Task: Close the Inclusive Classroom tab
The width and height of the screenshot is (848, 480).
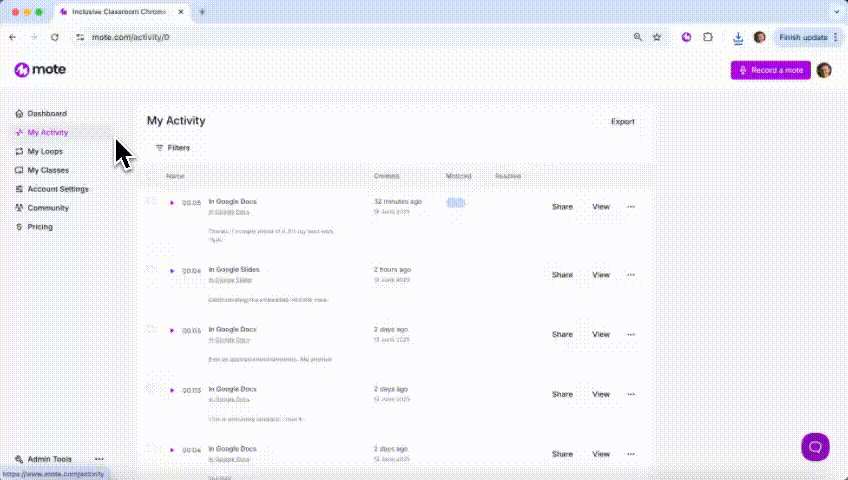Action: (181, 11)
